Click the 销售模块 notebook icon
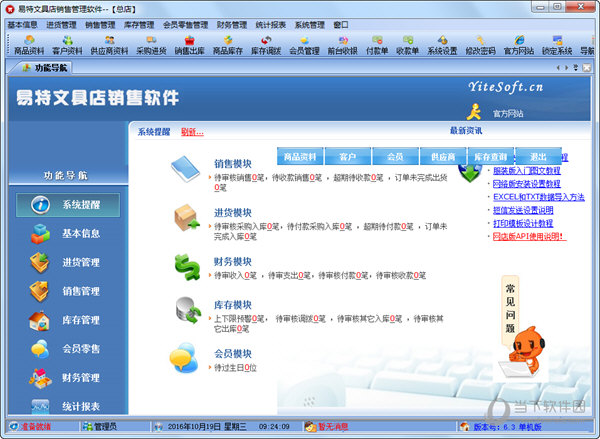 pyautogui.click(x=185, y=168)
